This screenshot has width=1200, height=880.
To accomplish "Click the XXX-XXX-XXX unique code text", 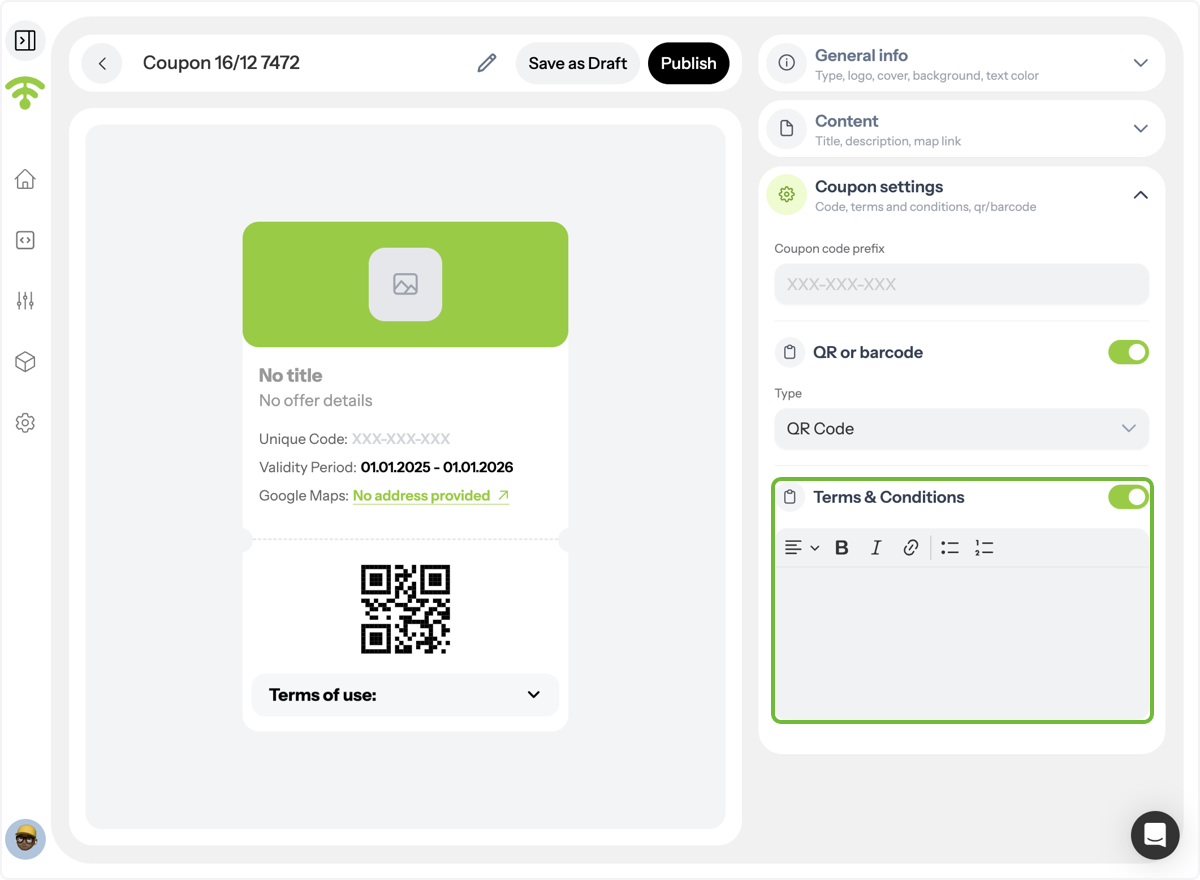I will pyautogui.click(x=401, y=439).
